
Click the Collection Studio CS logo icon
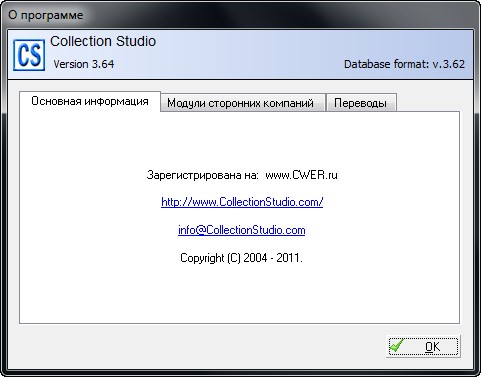click(29, 55)
